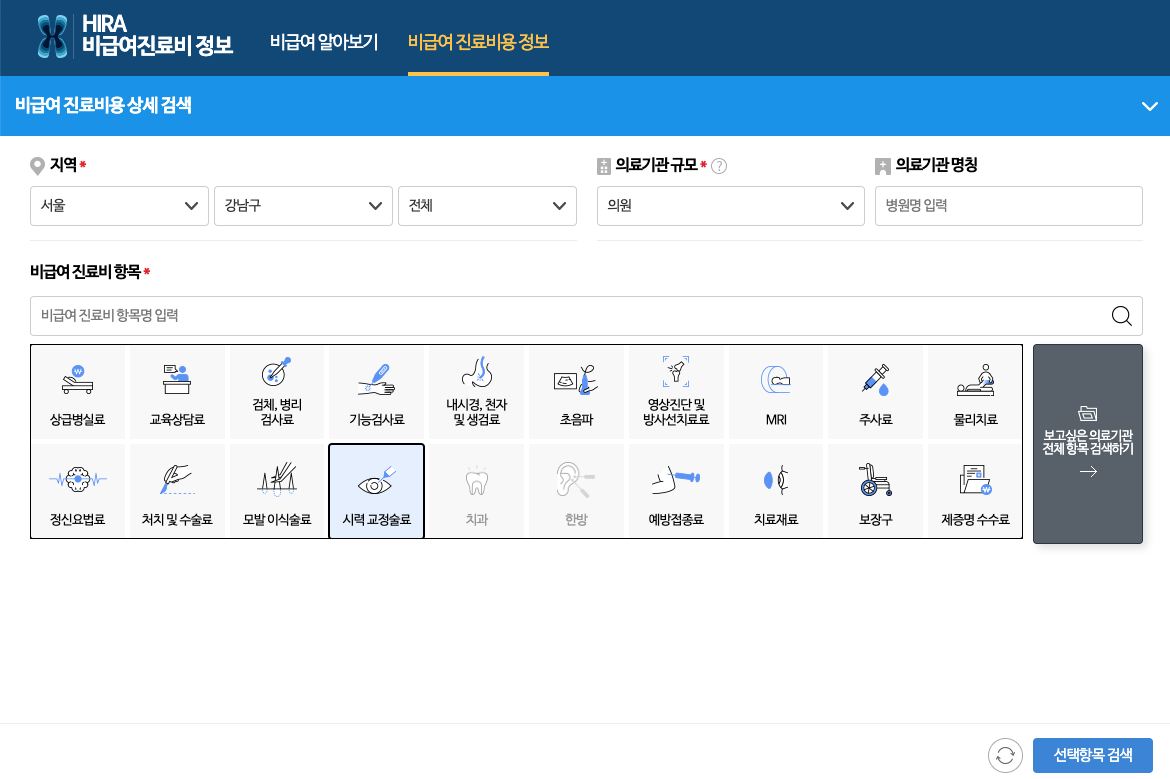1170x779 pixels.
Task: Toggle the 치과 (dental) category tile
Action: click(476, 490)
